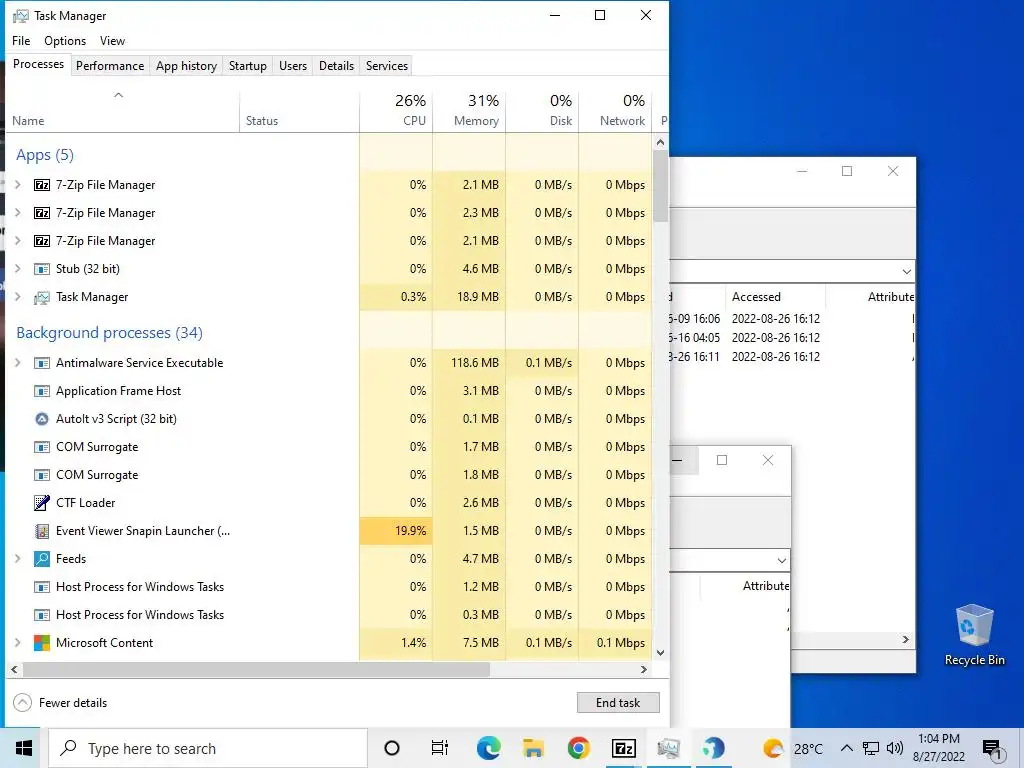The image size is (1024, 768).
Task: Click the horizontal scrollbar right arrow
Action: 644,669
